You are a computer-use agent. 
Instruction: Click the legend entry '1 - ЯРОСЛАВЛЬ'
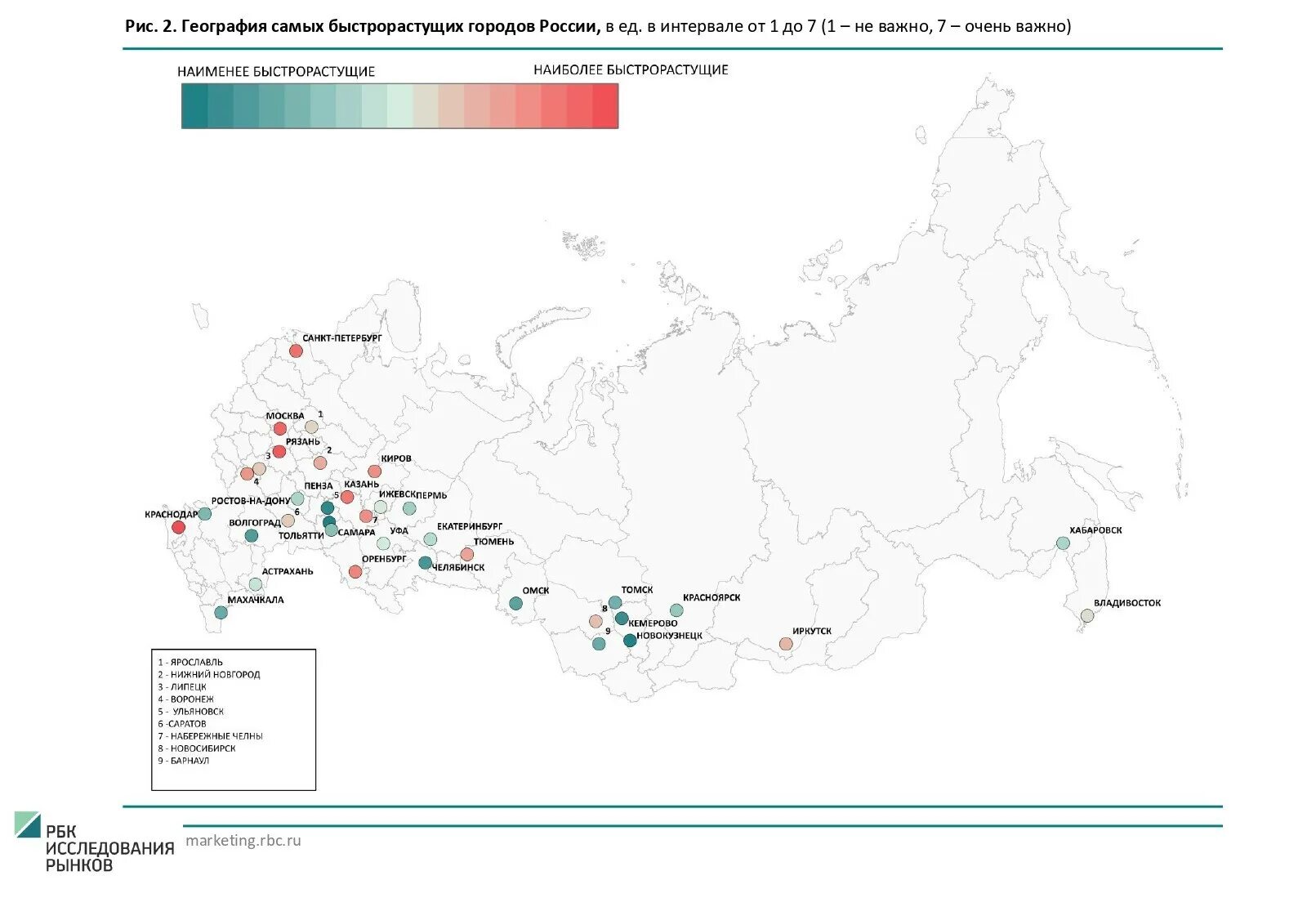190,663
